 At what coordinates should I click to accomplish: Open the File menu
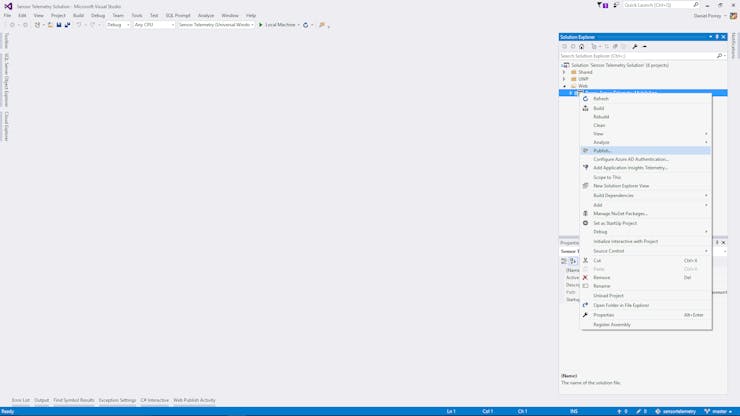coord(7,16)
